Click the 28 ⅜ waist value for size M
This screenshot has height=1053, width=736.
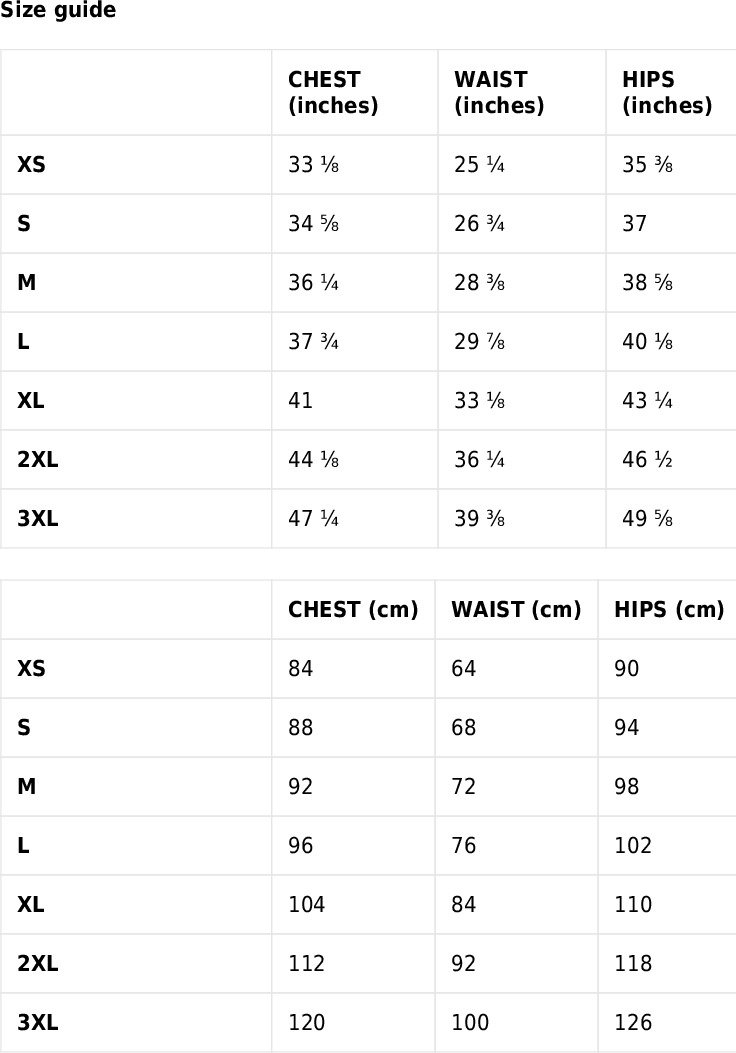(x=479, y=283)
